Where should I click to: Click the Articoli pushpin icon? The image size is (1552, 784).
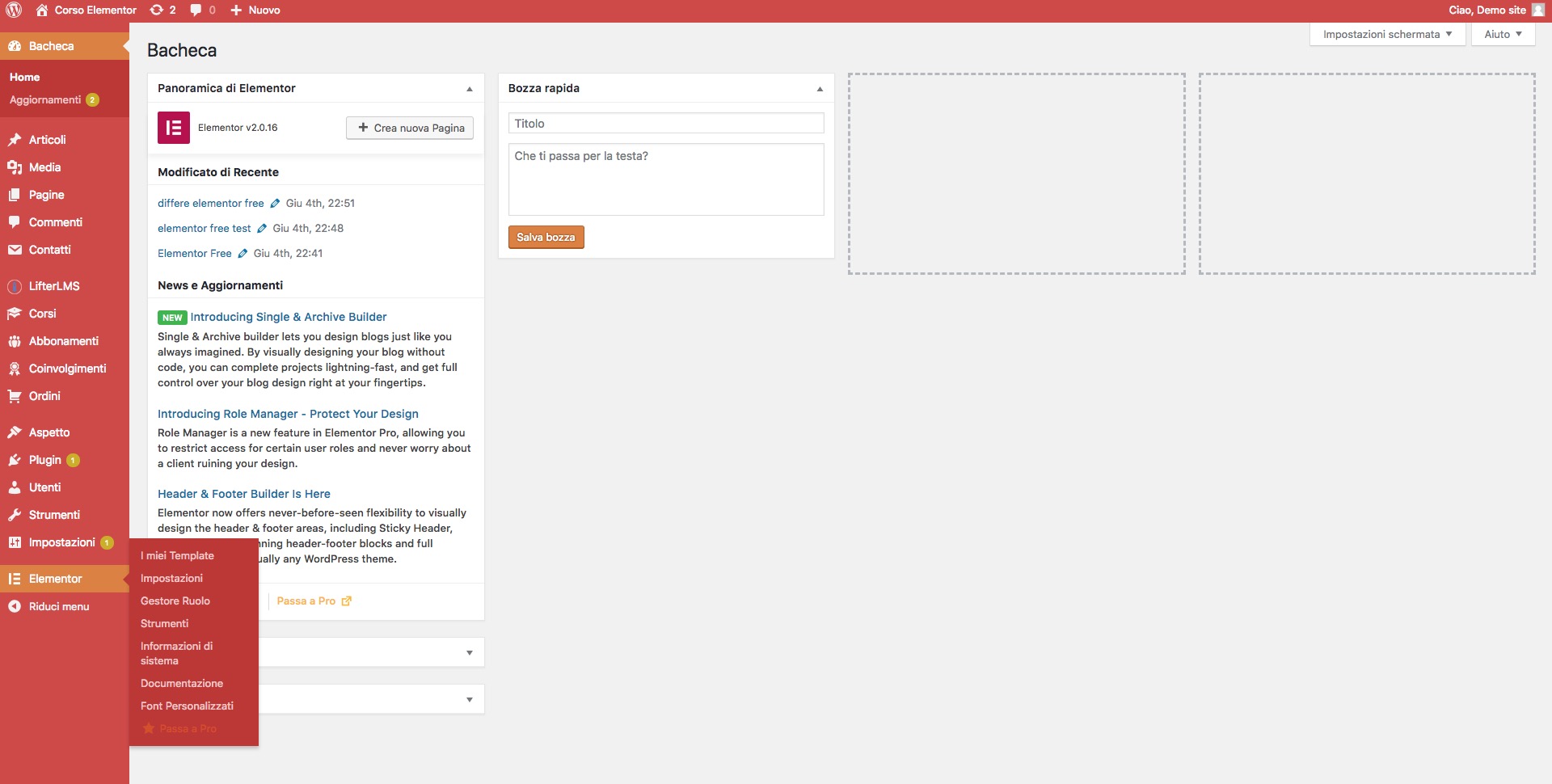pos(15,139)
